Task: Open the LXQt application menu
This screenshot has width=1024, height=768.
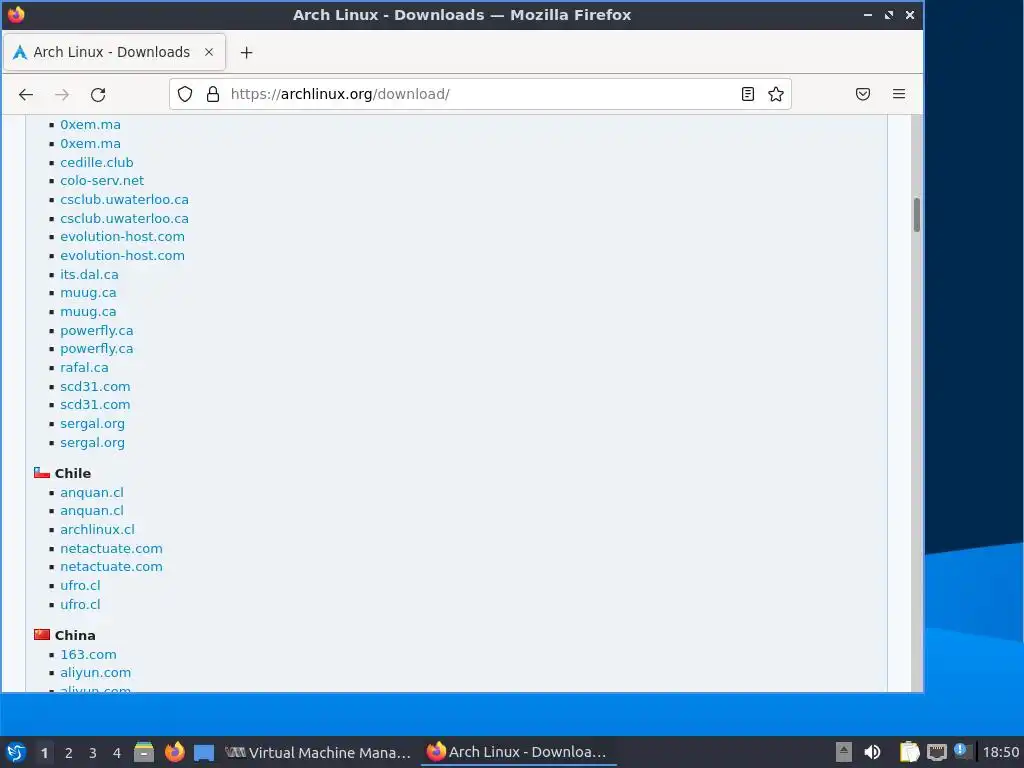Action: click(16, 752)
